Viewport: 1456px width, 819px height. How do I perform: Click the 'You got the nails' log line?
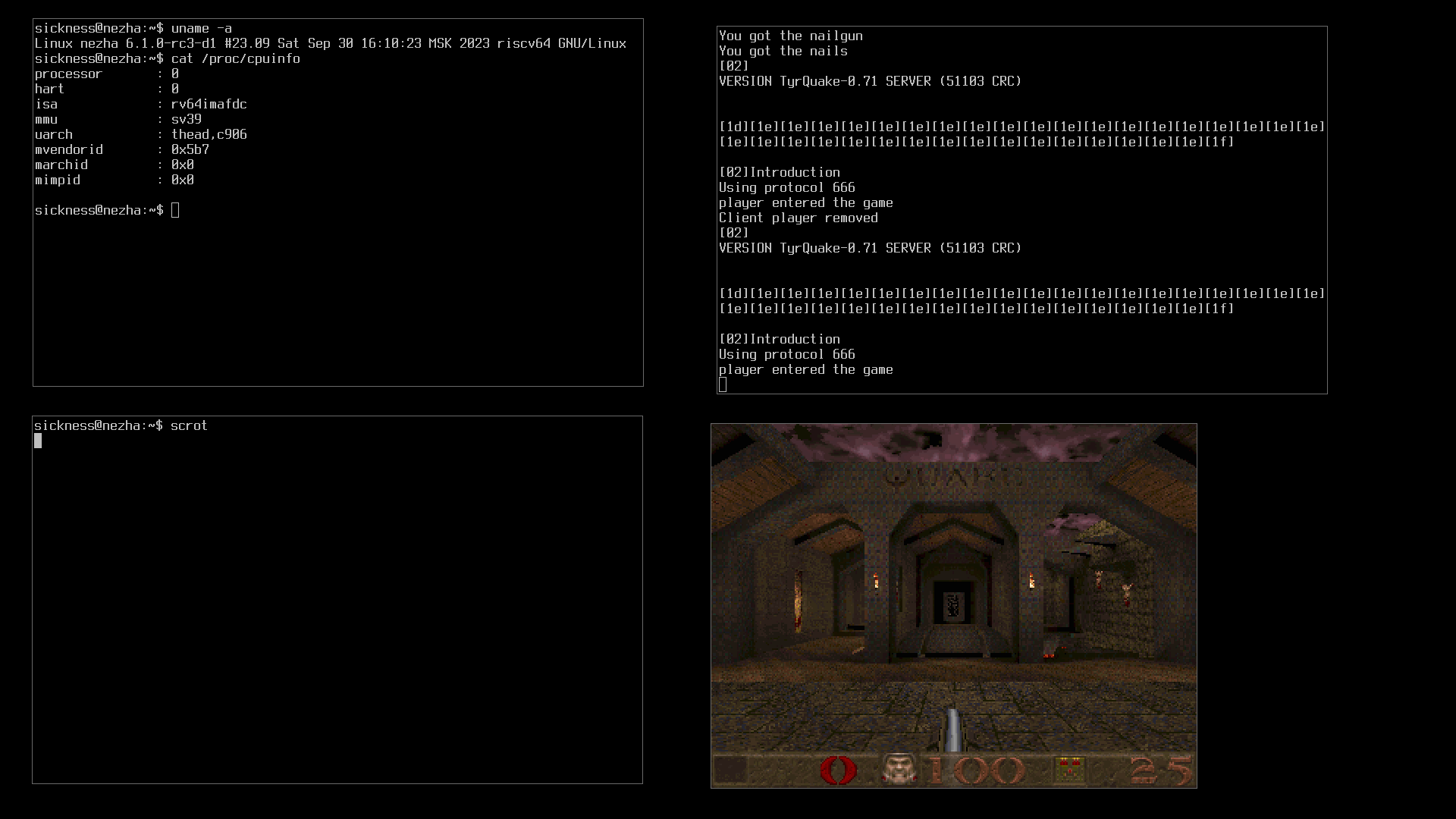point(783,51)
